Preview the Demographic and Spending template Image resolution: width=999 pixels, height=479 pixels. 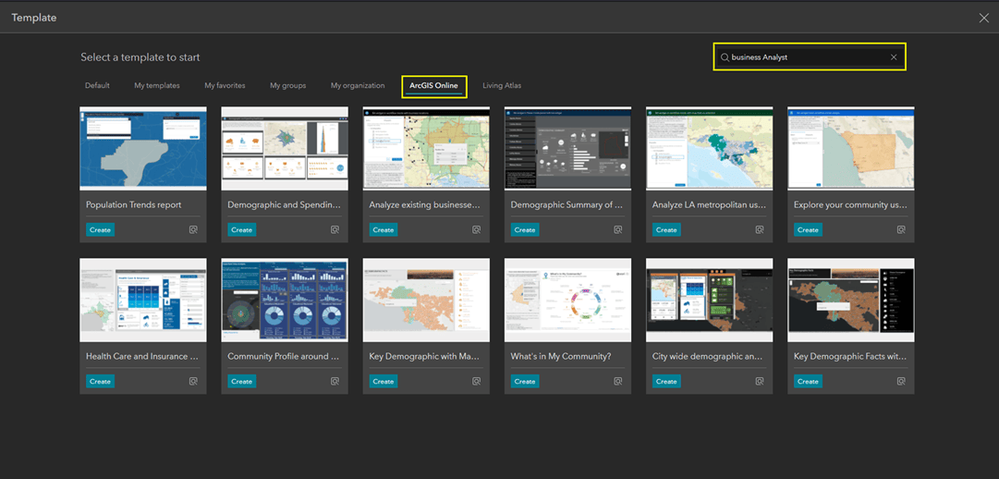(x=334, y=230)
